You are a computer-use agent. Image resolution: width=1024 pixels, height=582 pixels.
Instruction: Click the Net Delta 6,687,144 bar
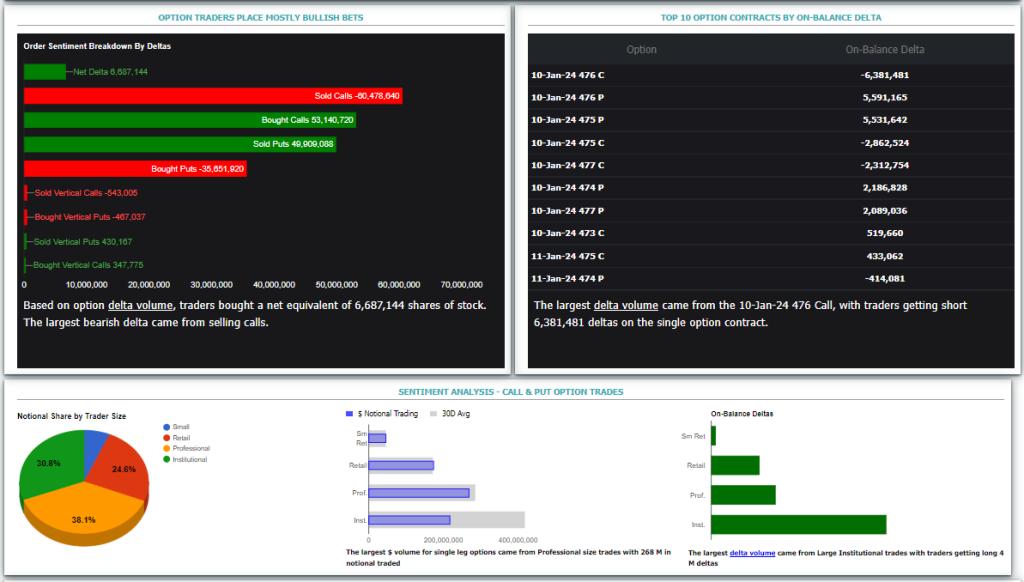[x=45, y=72]
